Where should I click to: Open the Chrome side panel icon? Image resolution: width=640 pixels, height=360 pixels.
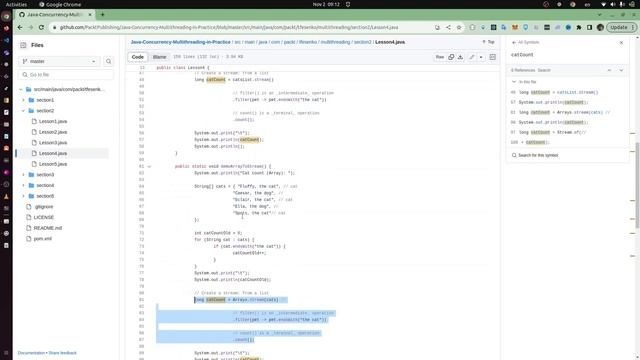(x=589, y=27)
